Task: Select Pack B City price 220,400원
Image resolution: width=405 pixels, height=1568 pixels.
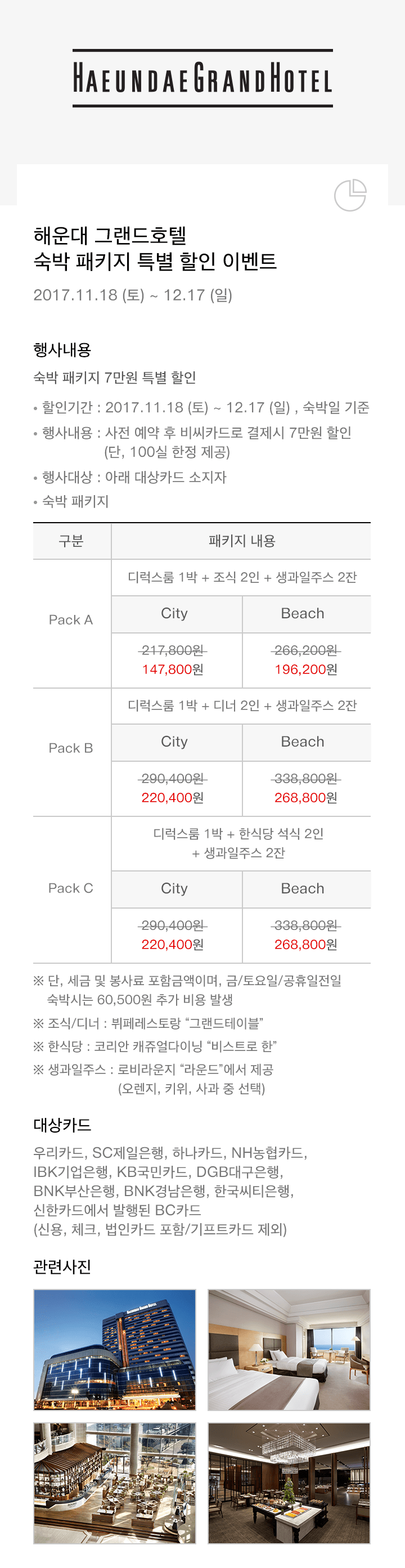Action: [173, 797]
